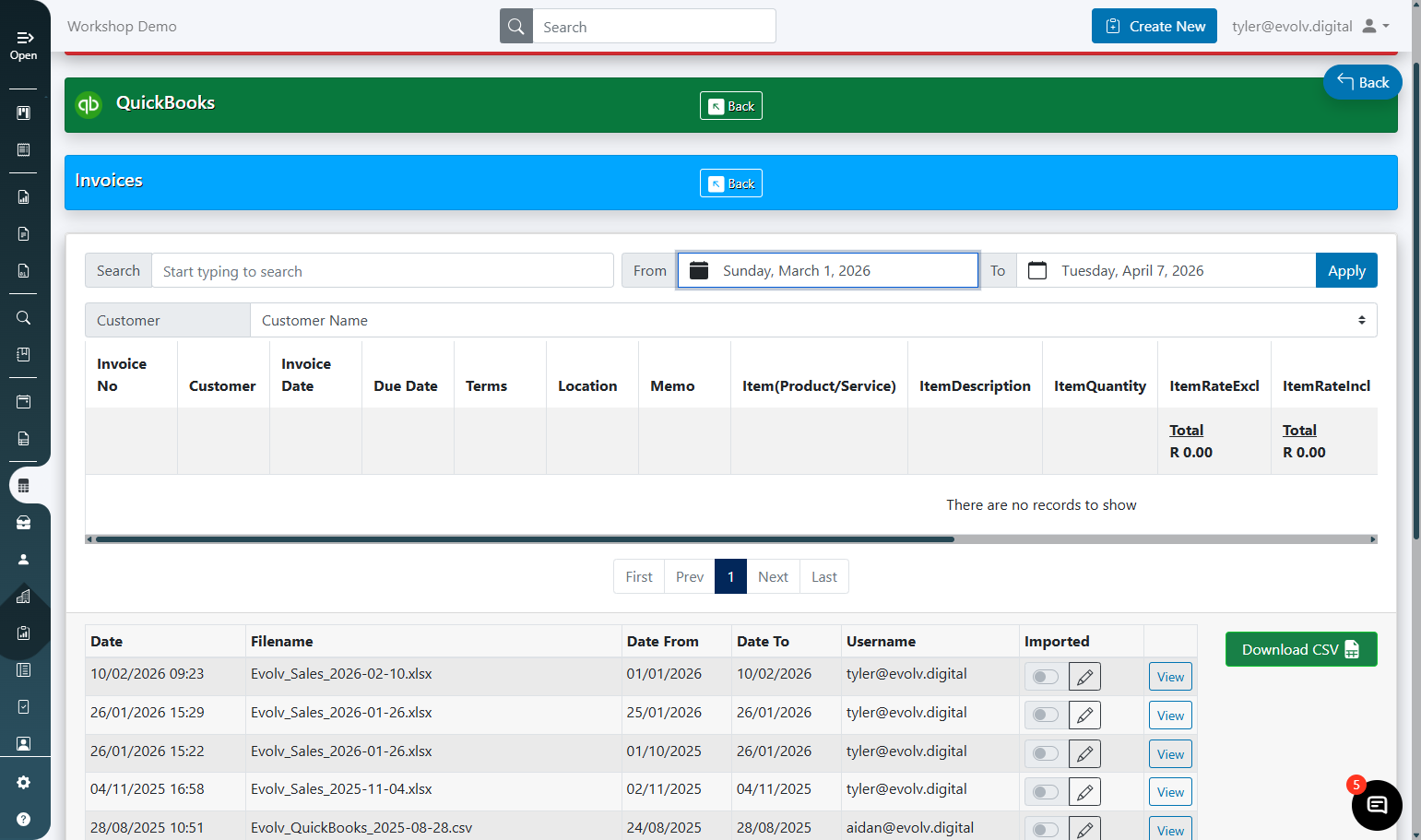Click the QuickBooks logo
The width and height of the screenshot is (1421, 840).
tap(89, 105)
